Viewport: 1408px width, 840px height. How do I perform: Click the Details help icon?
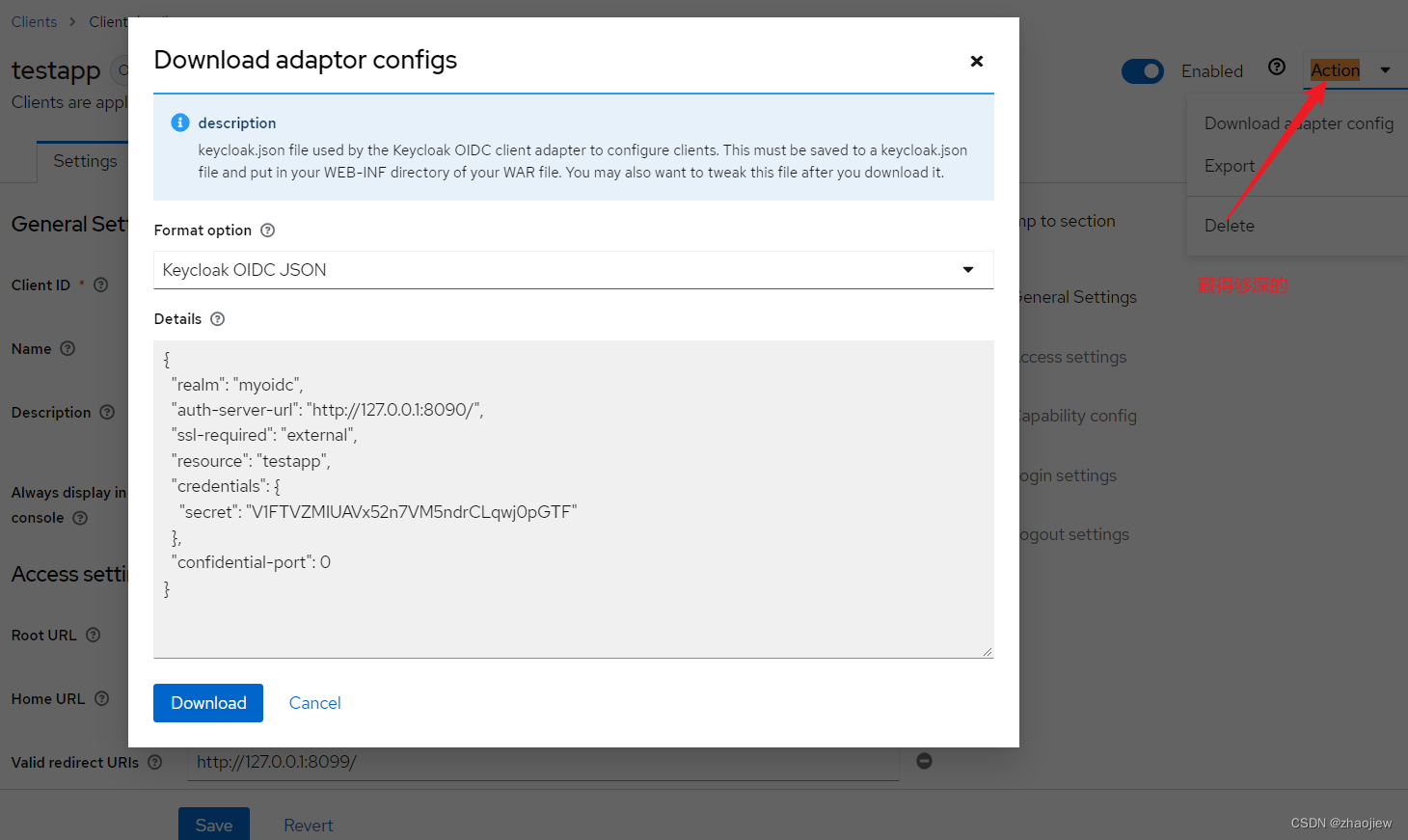218,319
